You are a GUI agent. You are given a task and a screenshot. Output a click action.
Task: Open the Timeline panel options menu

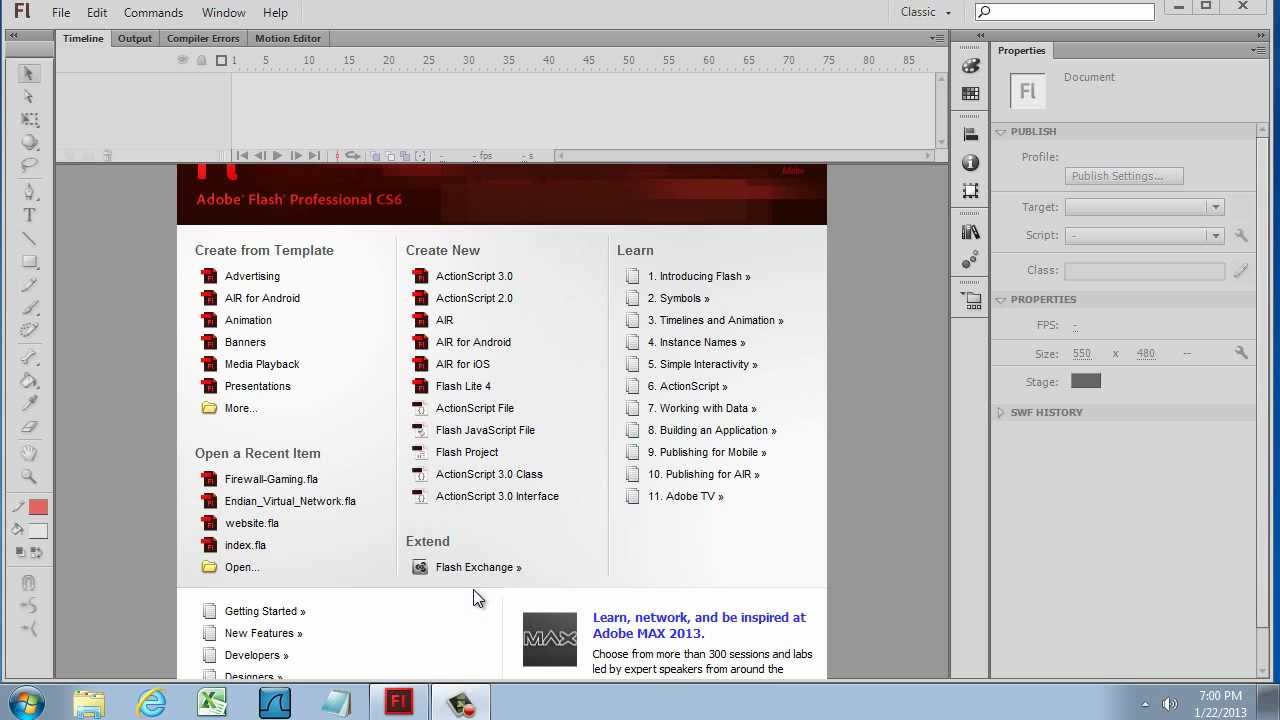coord(937,38)
